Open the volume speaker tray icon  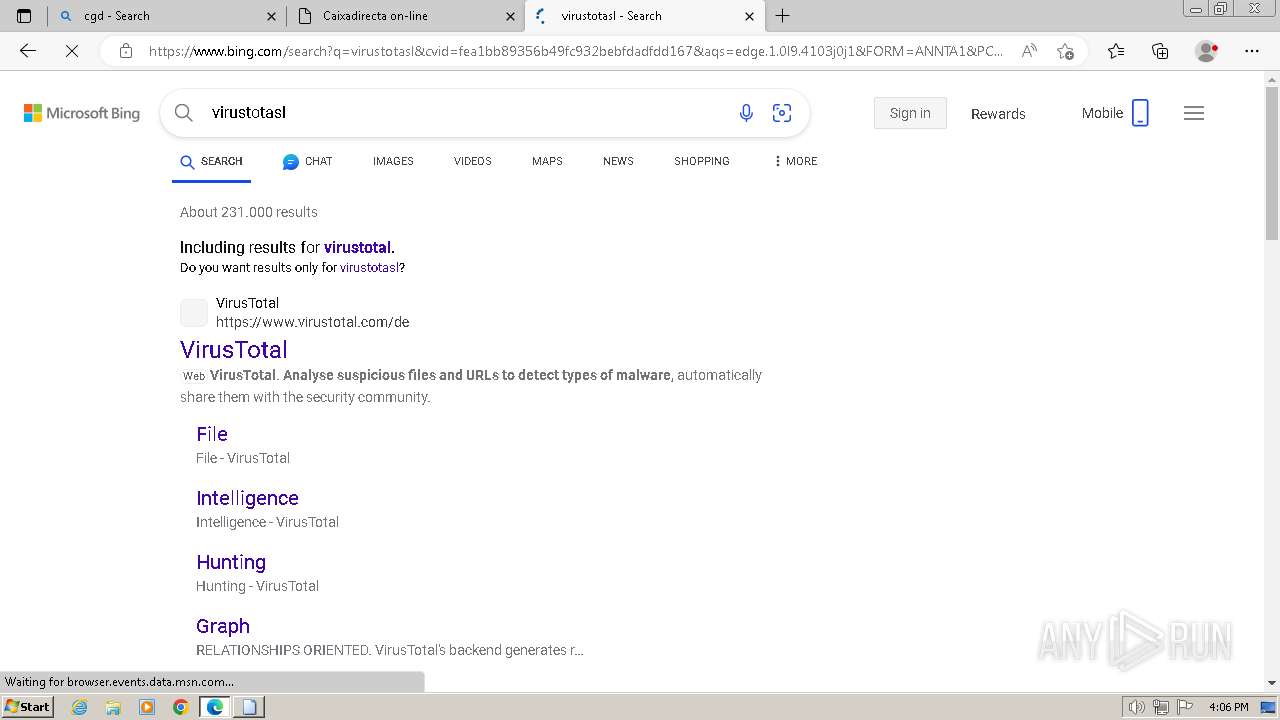pyautogui.click(x=1137, y=707)
